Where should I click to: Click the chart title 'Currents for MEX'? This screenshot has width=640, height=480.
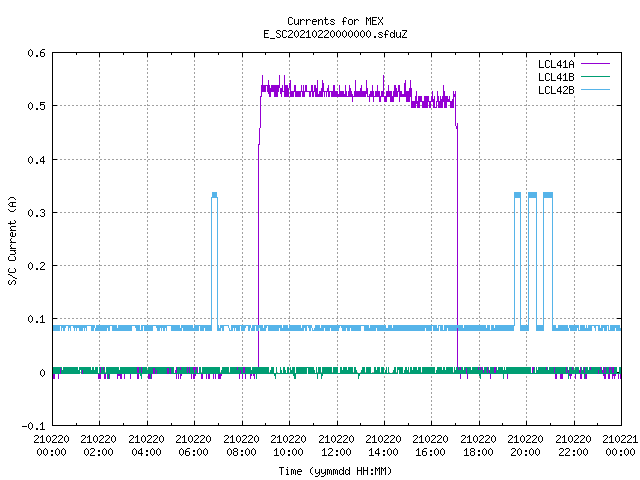point(335,21)
